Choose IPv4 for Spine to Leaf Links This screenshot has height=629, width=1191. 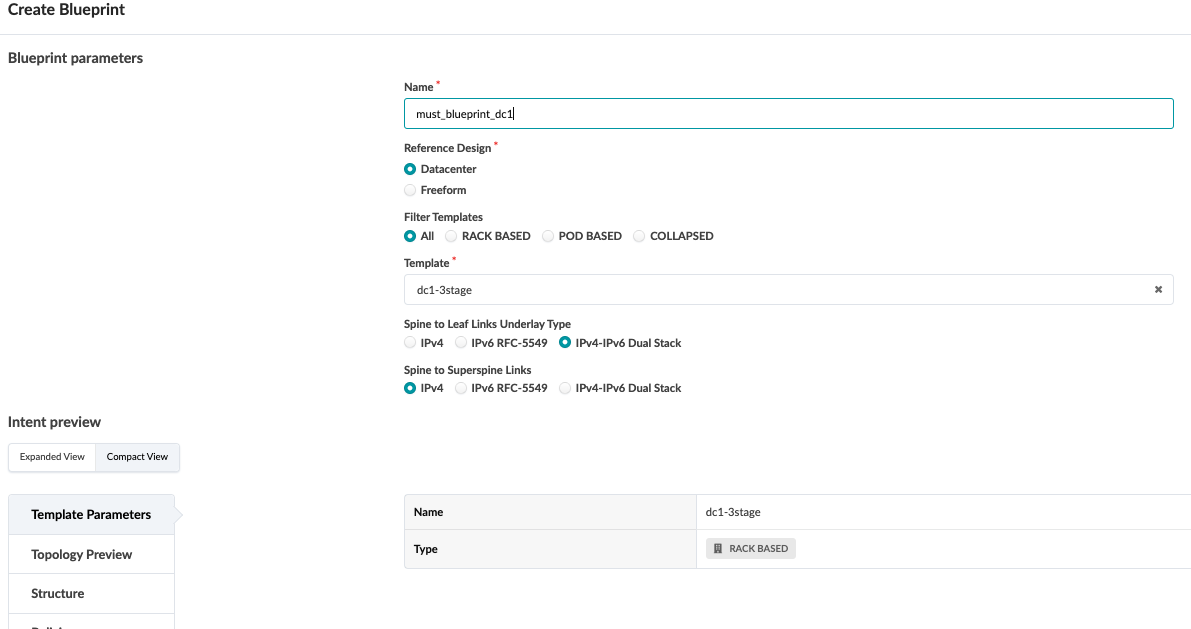point(410,343)
